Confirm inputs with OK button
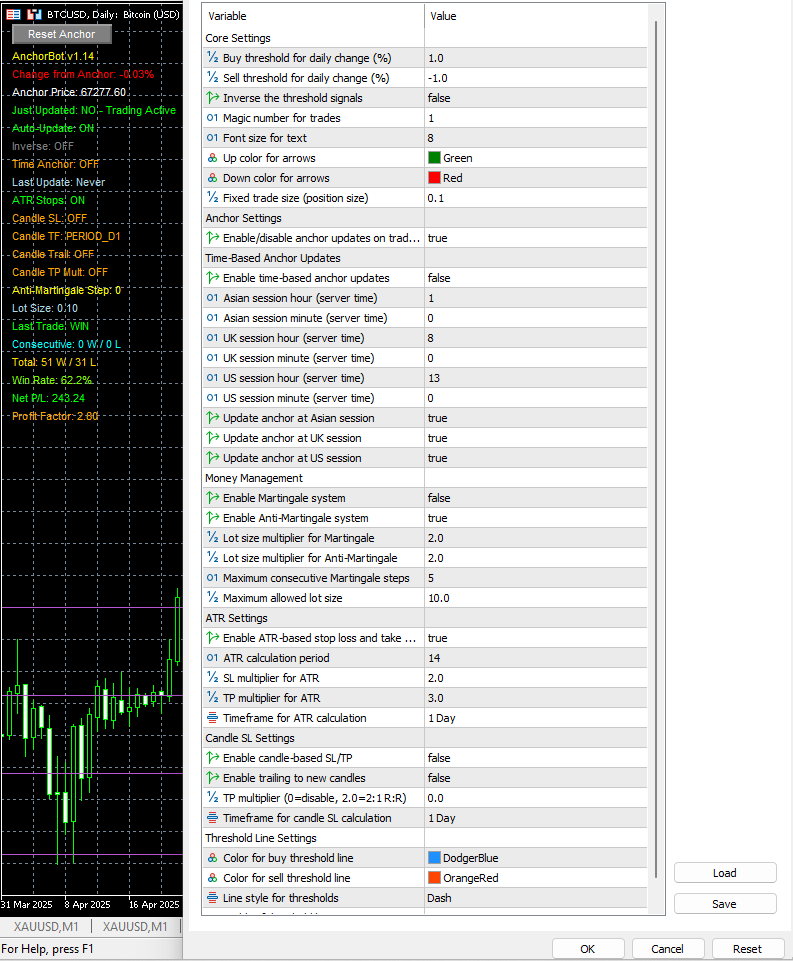793x961 pixels. (x=588, y=949)
